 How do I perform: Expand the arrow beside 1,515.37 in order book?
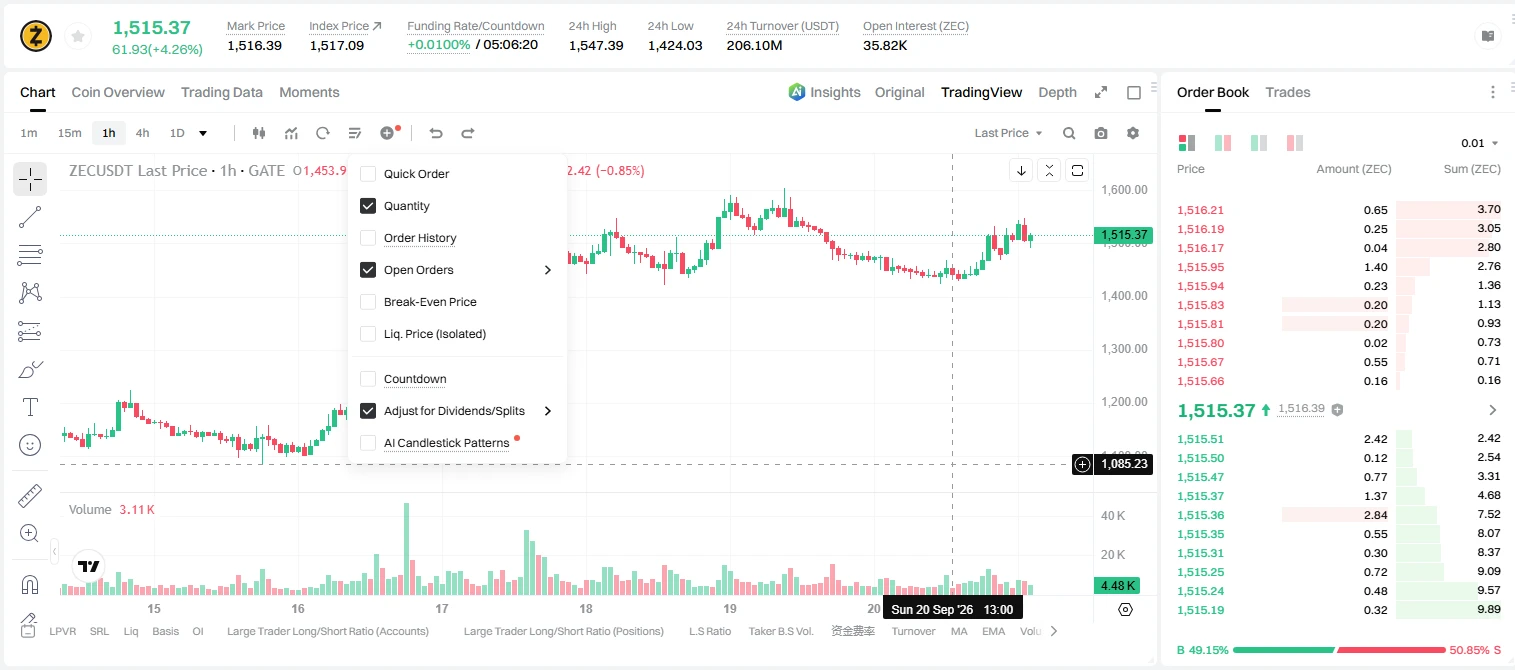[x=1493, y=410]
